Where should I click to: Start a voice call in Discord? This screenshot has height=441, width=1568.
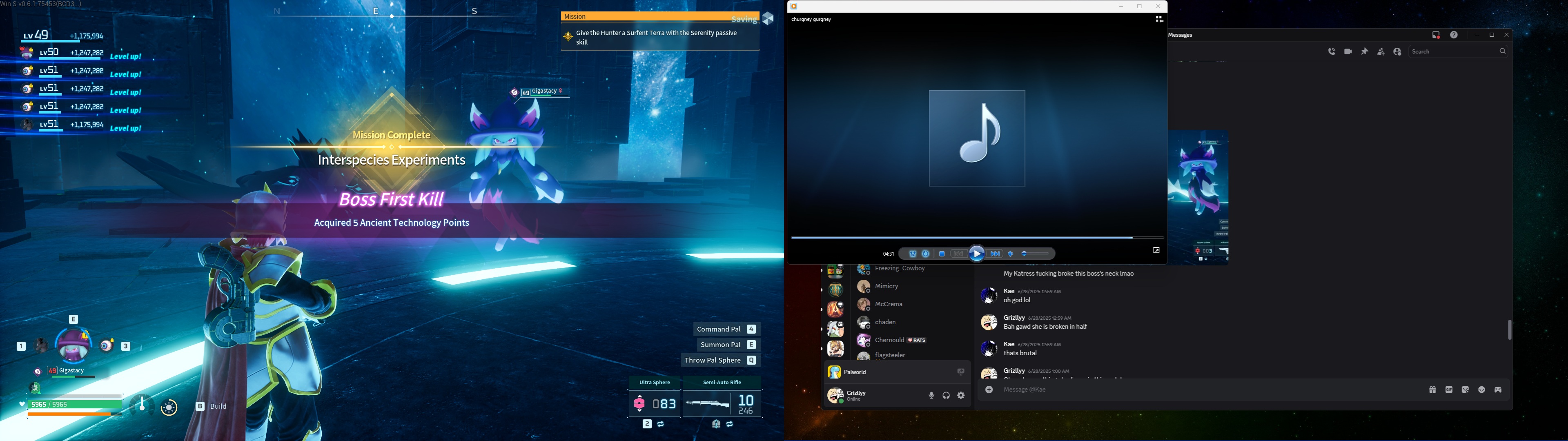point(1332,52)
